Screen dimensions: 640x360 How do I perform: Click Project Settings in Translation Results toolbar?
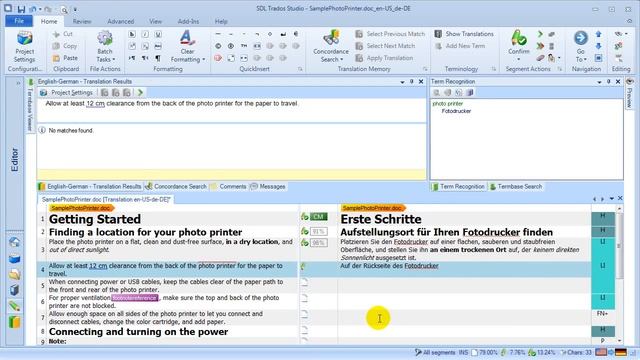(x=67, y=93)
